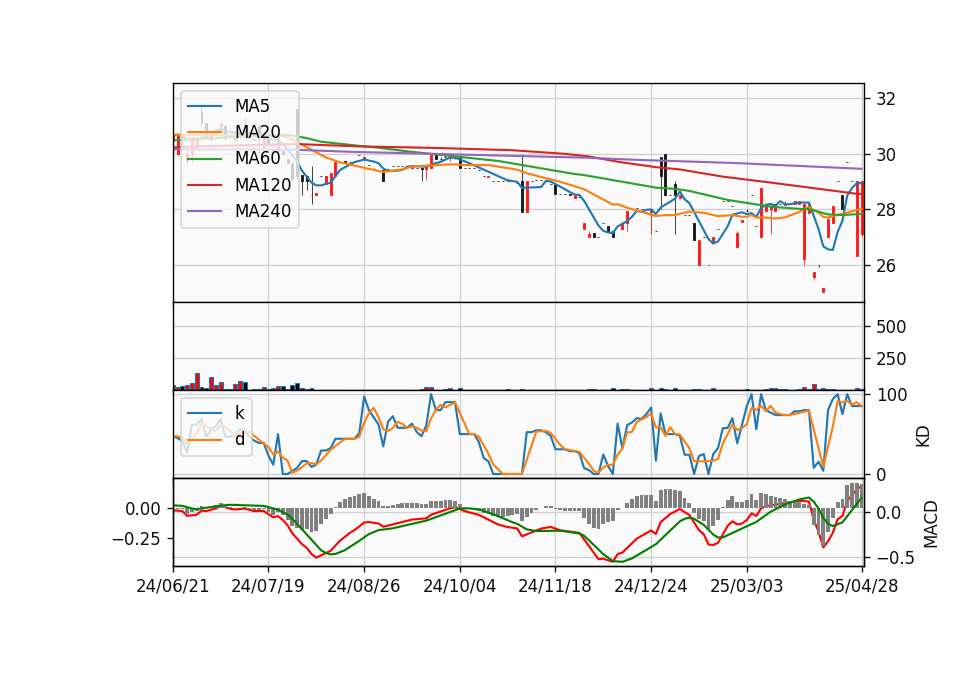960x690 pixels.
Task: Click the price axis value 28
Action: pyautogui.click(x=885, y=211)
